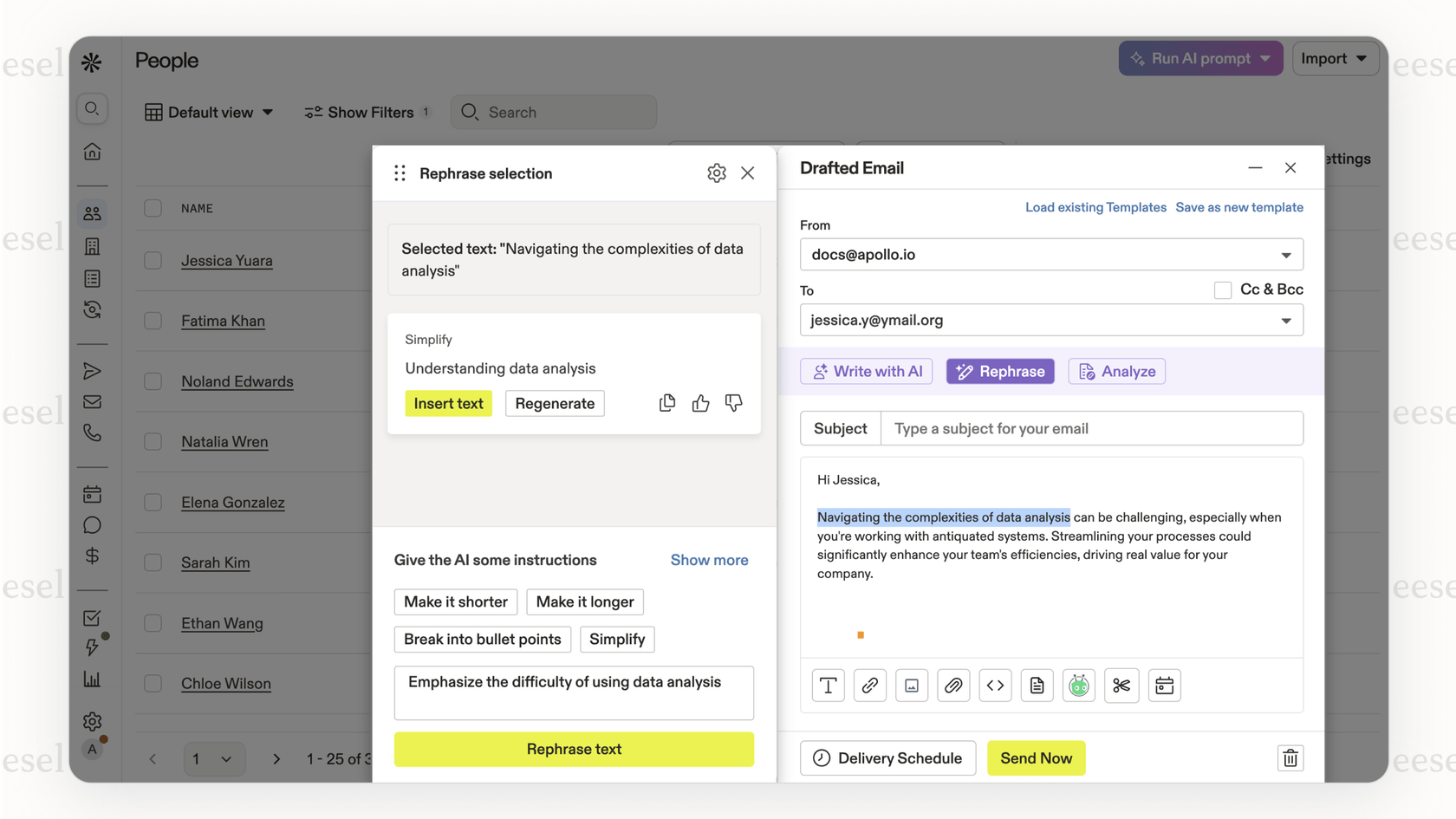The height and width of the screenshot is (819, 1456).
Task: Attach a file using the paperclip icon
Action: click(953, 685)
